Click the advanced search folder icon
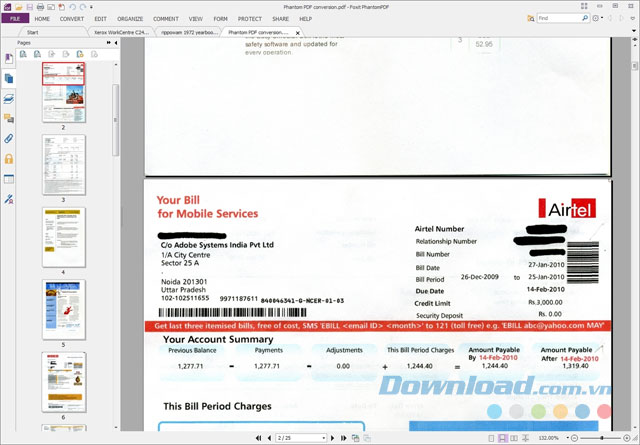640x445 pixels. (531, 18)
